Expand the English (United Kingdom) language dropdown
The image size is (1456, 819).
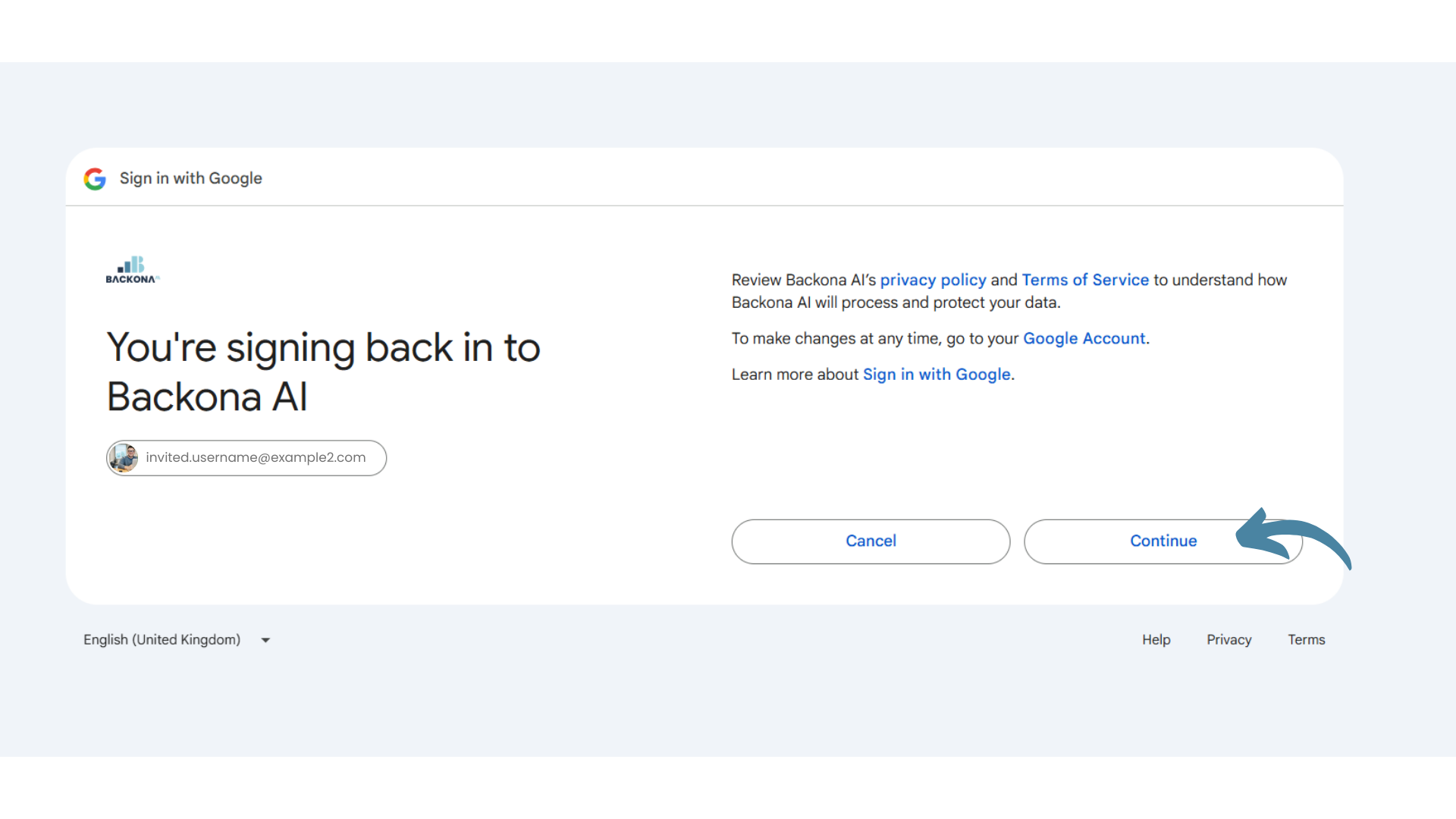click(x=177, y=640)
